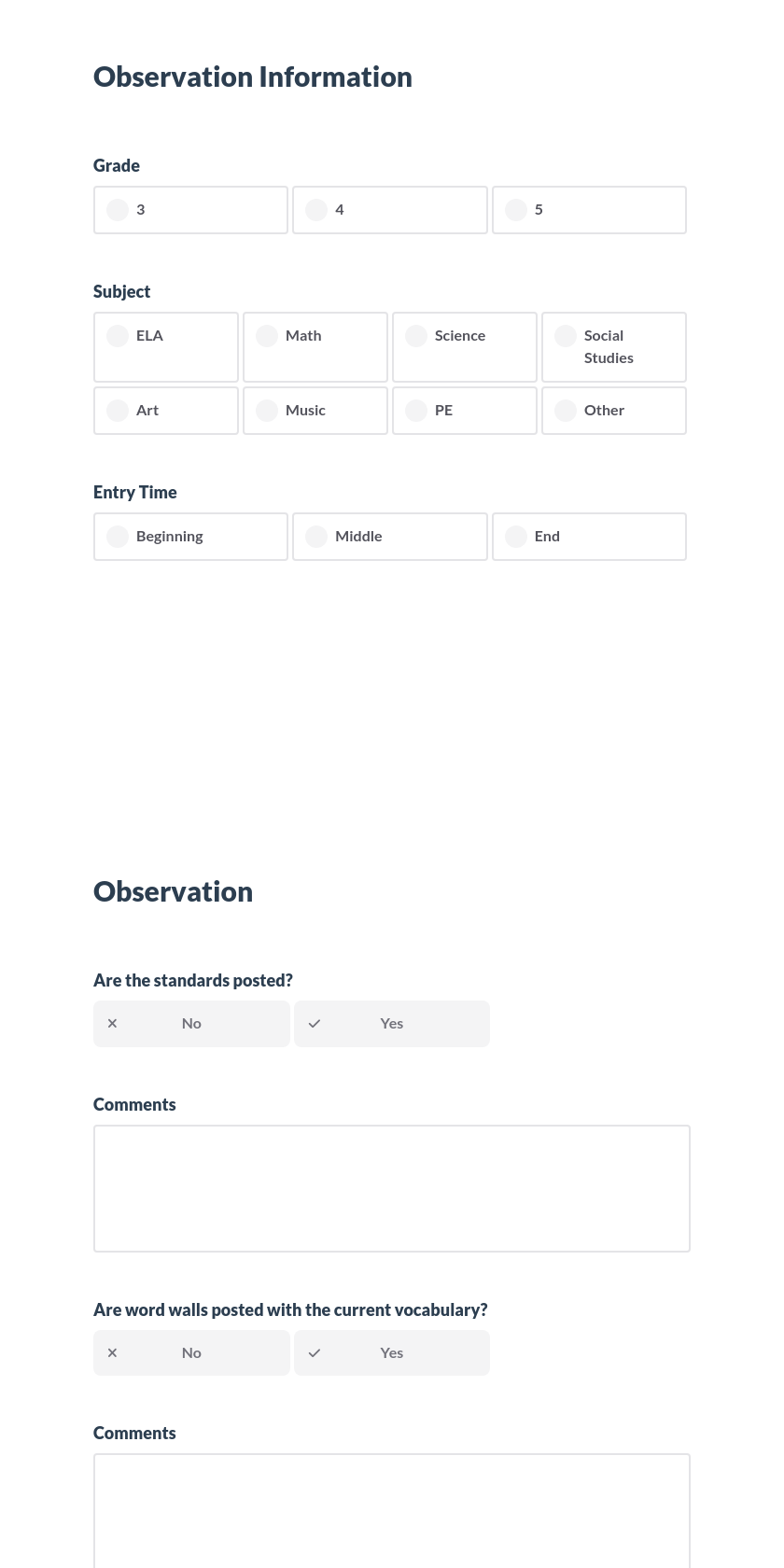Image resolution: width=784 pixels, height=1568 pixels.
Task: Click the checkmark icon on first Yes option
Action: click(x=315, y=1023)
